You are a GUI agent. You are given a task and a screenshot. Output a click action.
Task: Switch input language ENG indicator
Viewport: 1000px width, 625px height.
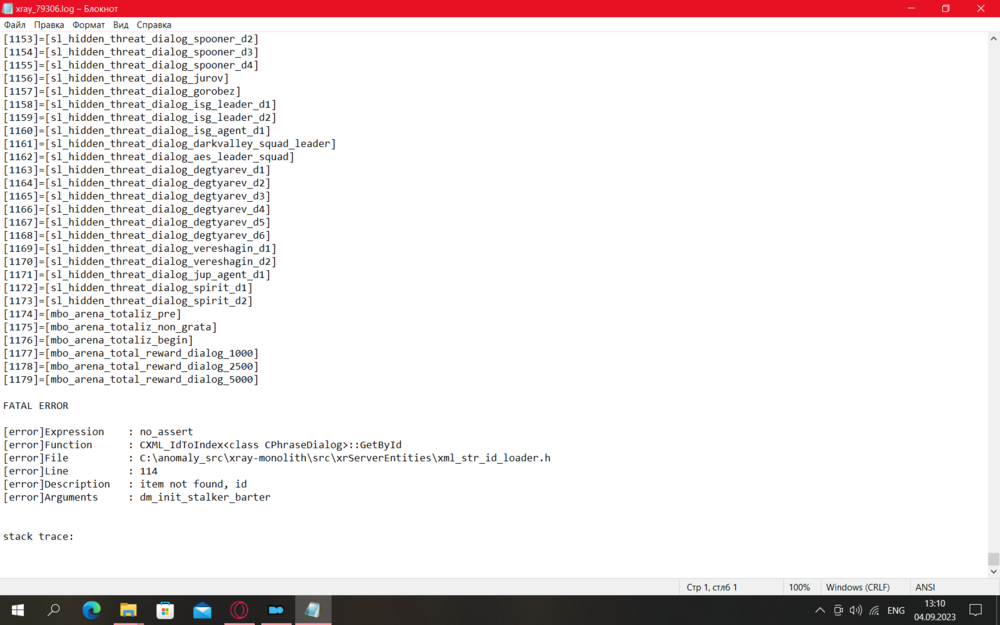(x=896, y=610)
